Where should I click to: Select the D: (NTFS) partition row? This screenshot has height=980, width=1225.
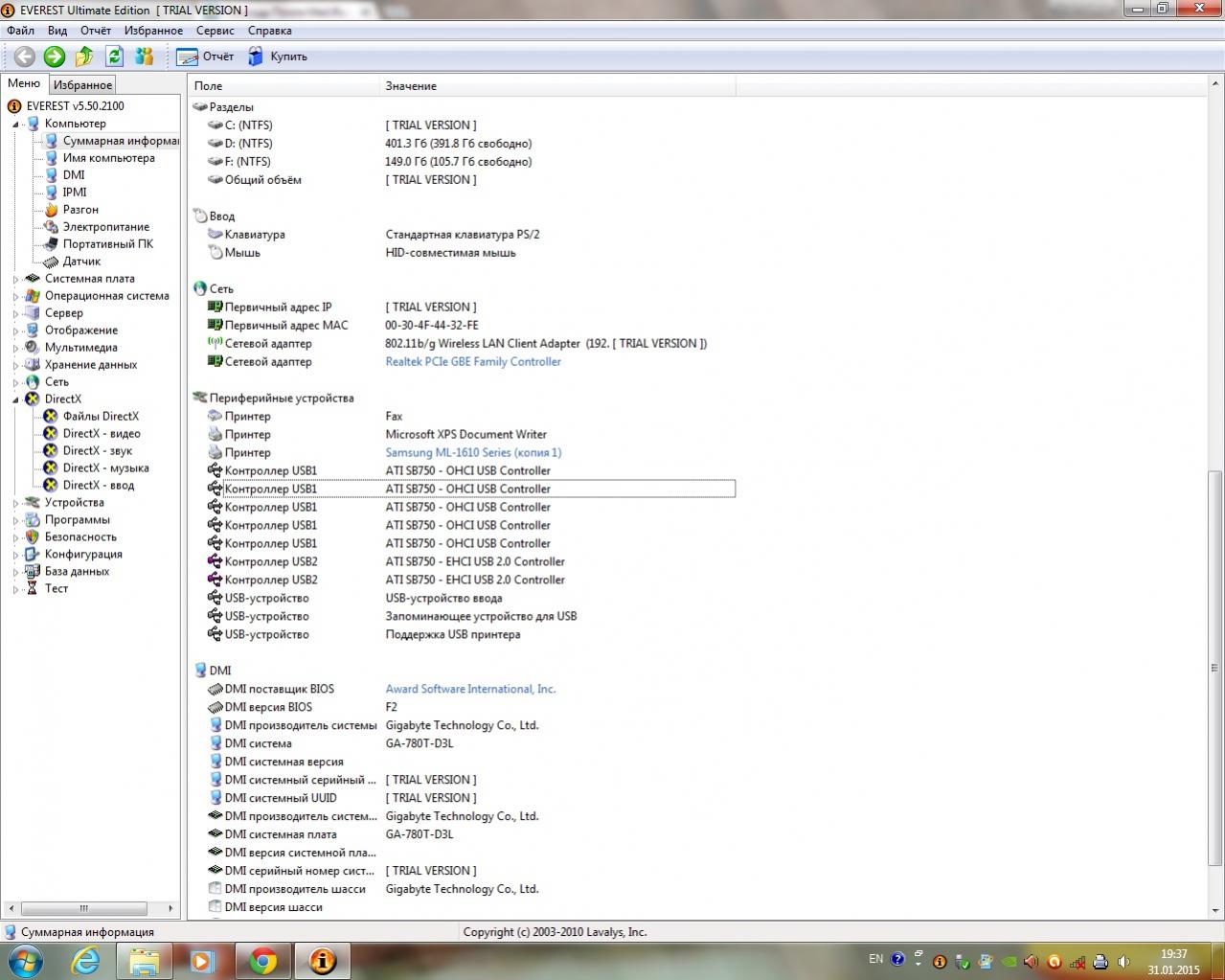(x=462, y=144)
